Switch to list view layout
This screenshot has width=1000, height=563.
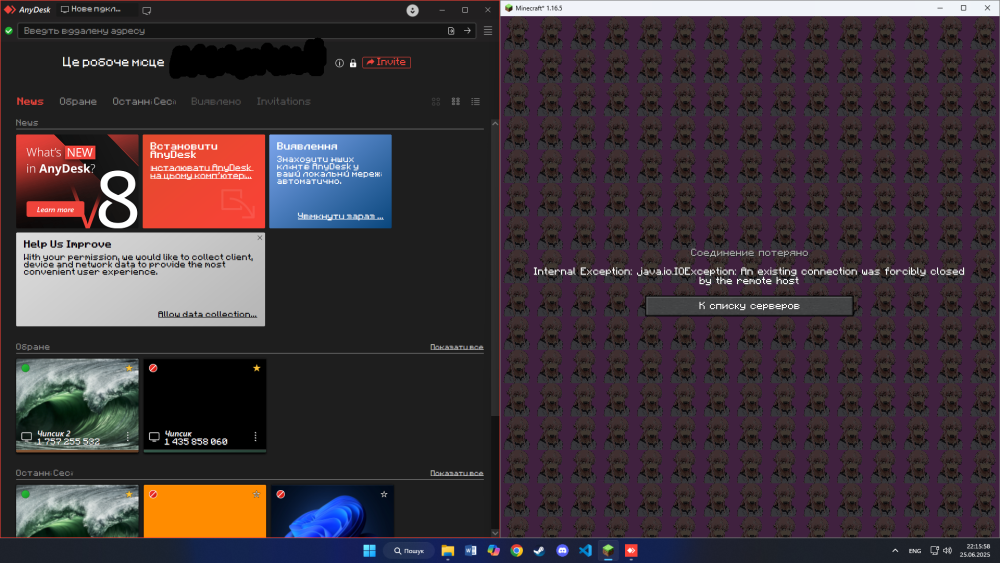click(476, 101)
